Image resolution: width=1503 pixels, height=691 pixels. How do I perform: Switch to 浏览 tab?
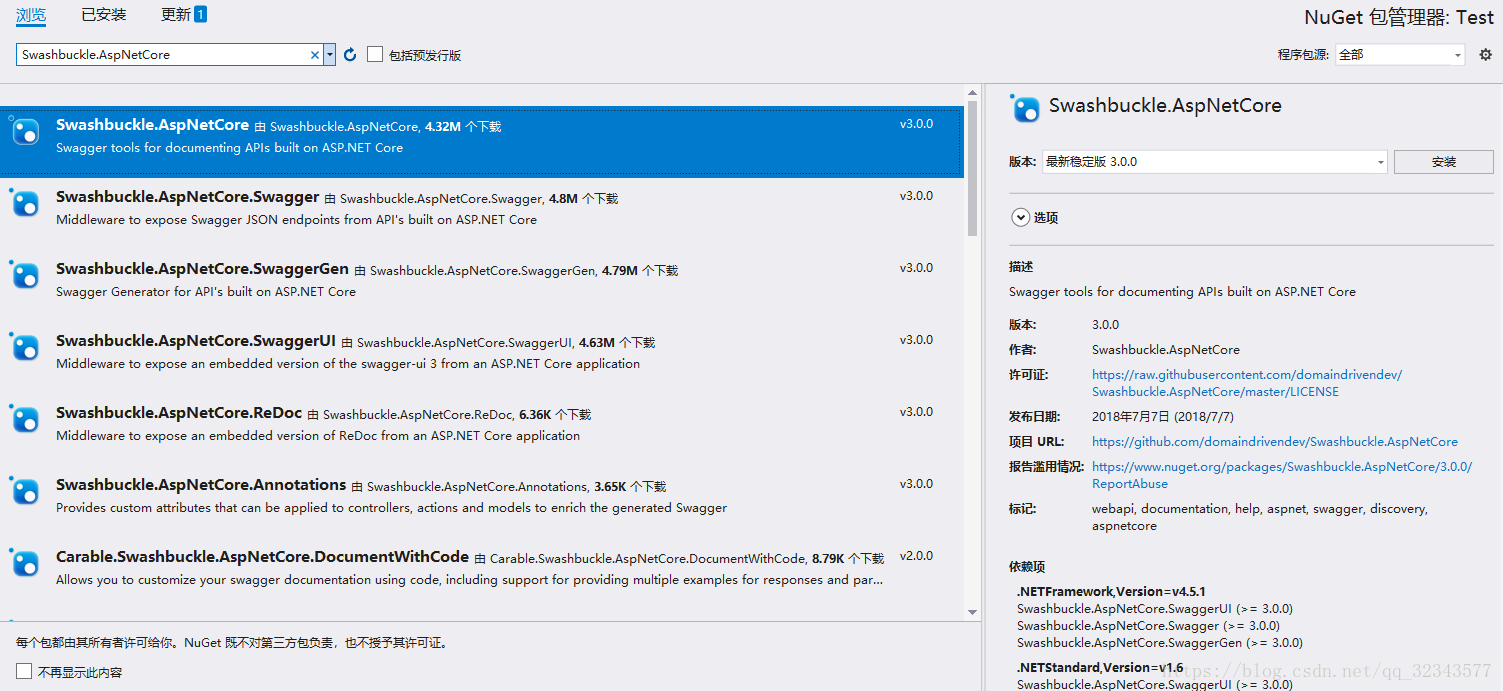pyautogui.click(x=31, y=15)
